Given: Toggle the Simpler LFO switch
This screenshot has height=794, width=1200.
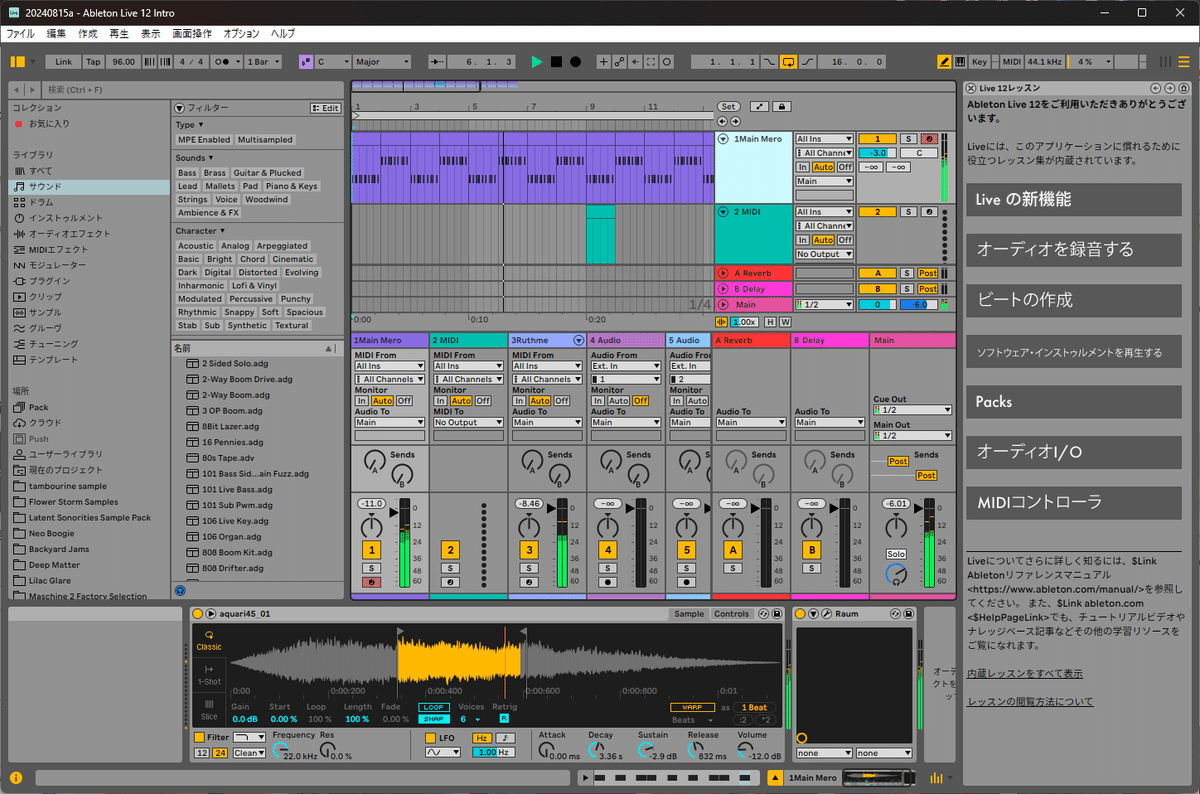Looking at the screenshot, I should pos(430,738).
